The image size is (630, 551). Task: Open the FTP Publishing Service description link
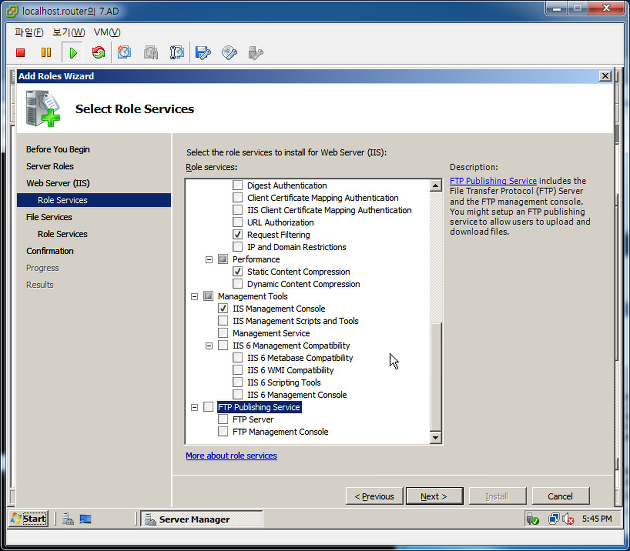(493, 181)
